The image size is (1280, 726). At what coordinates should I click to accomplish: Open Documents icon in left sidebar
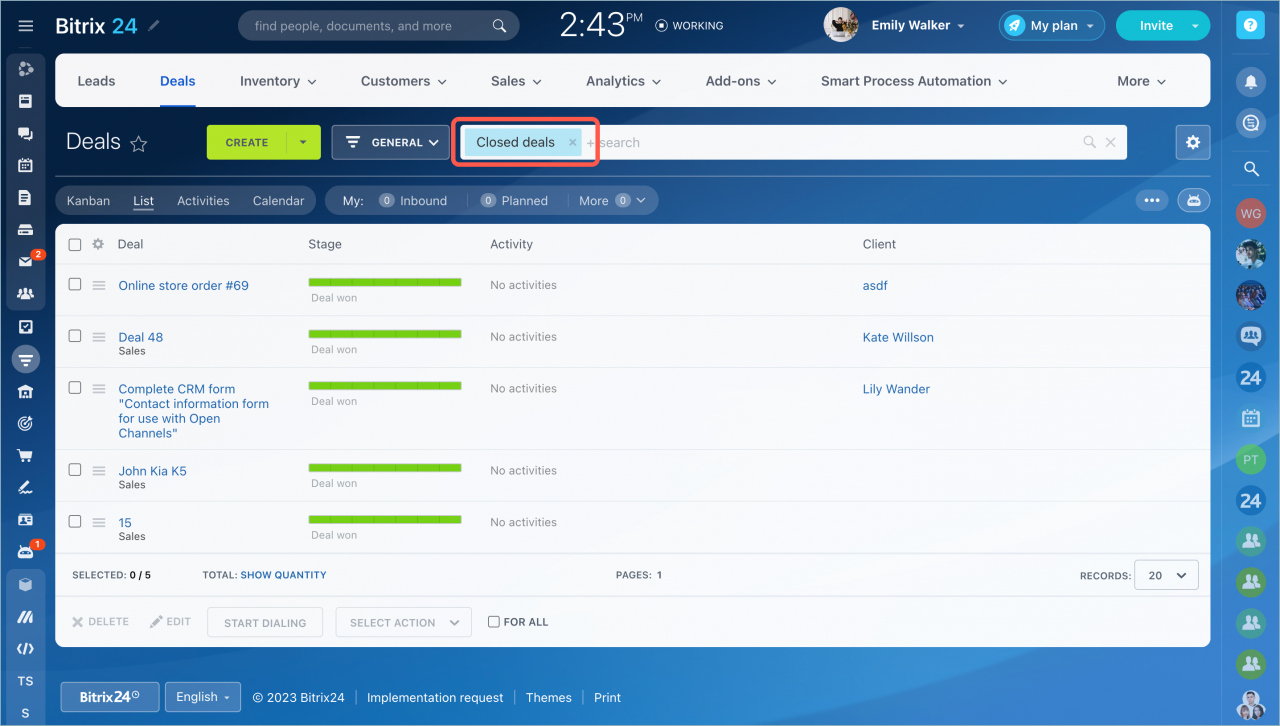tap(26, 197)
